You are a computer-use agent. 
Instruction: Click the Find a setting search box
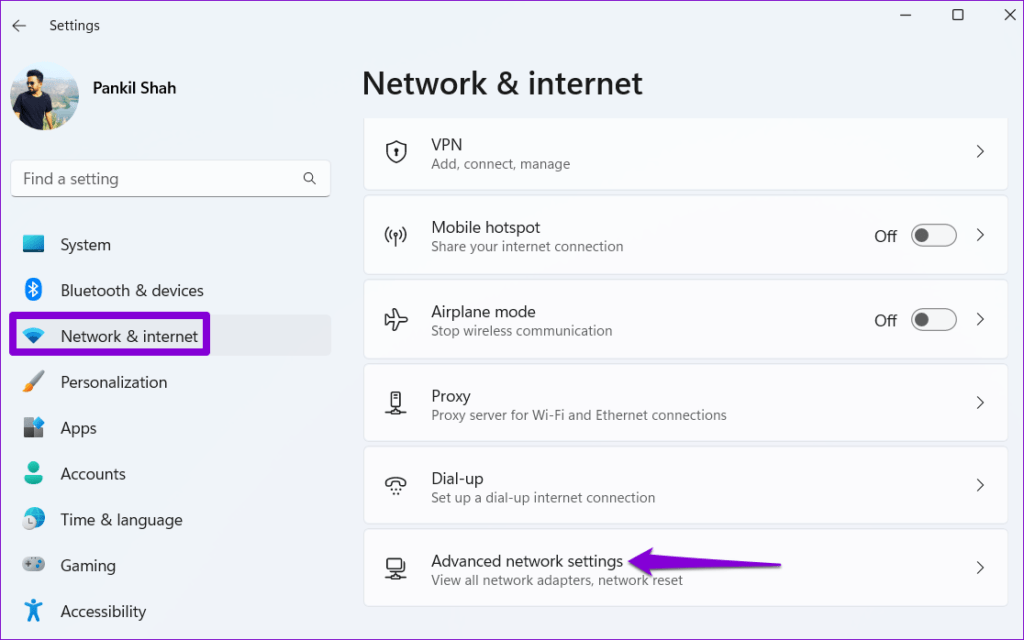pyautogui.click(x=170, y=178)
